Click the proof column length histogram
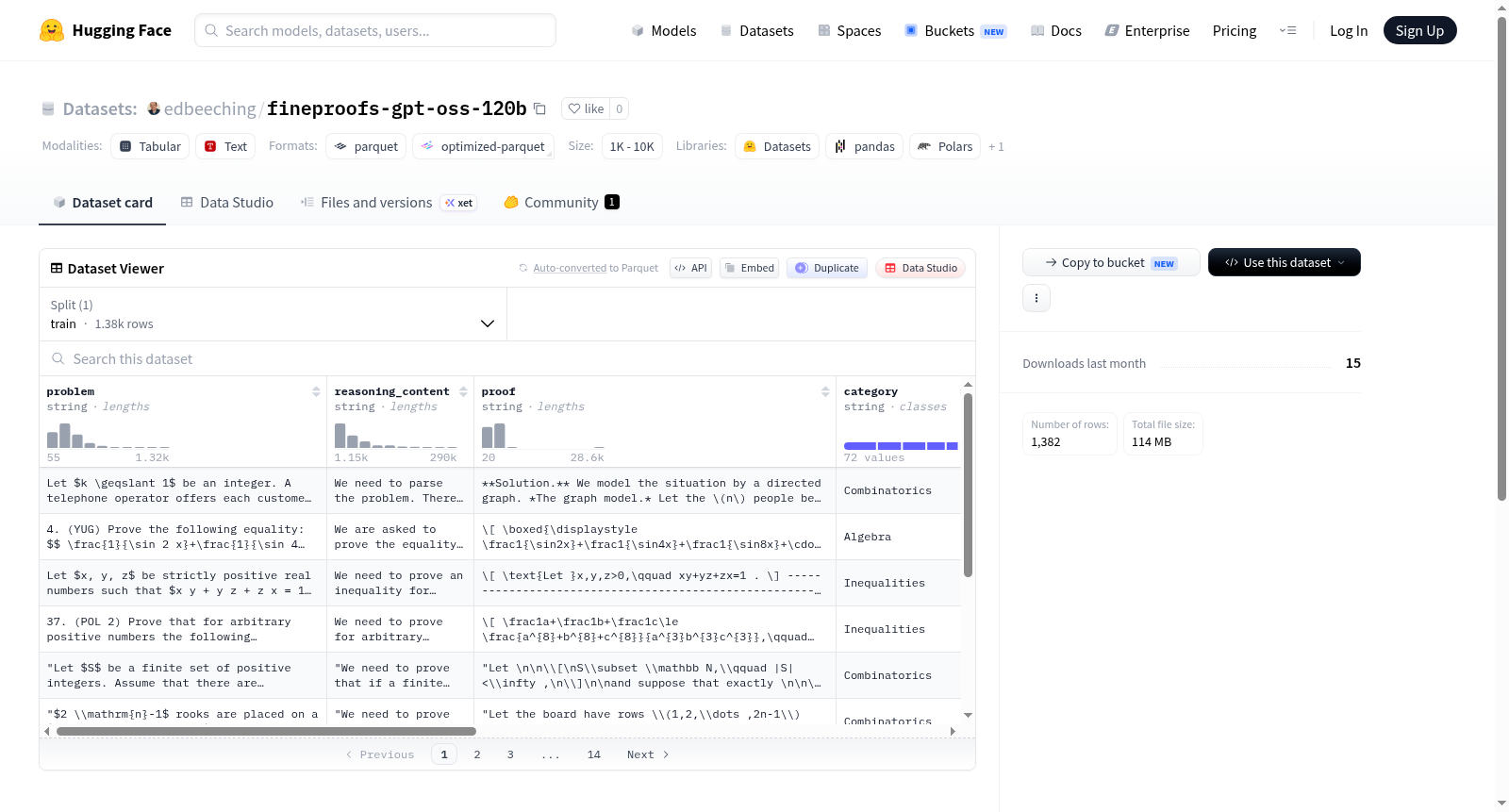Image resolution: width=1509 pixels, height=812 pixels. tap(543, 436)
